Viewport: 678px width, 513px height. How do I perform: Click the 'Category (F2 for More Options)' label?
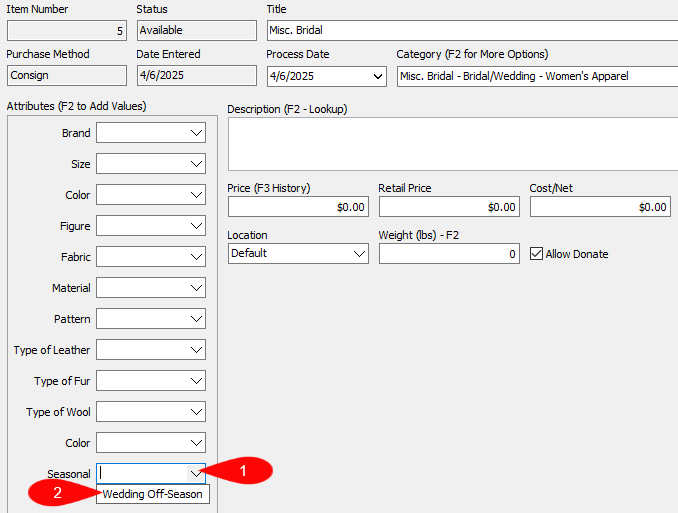click(x=472, y=55)
